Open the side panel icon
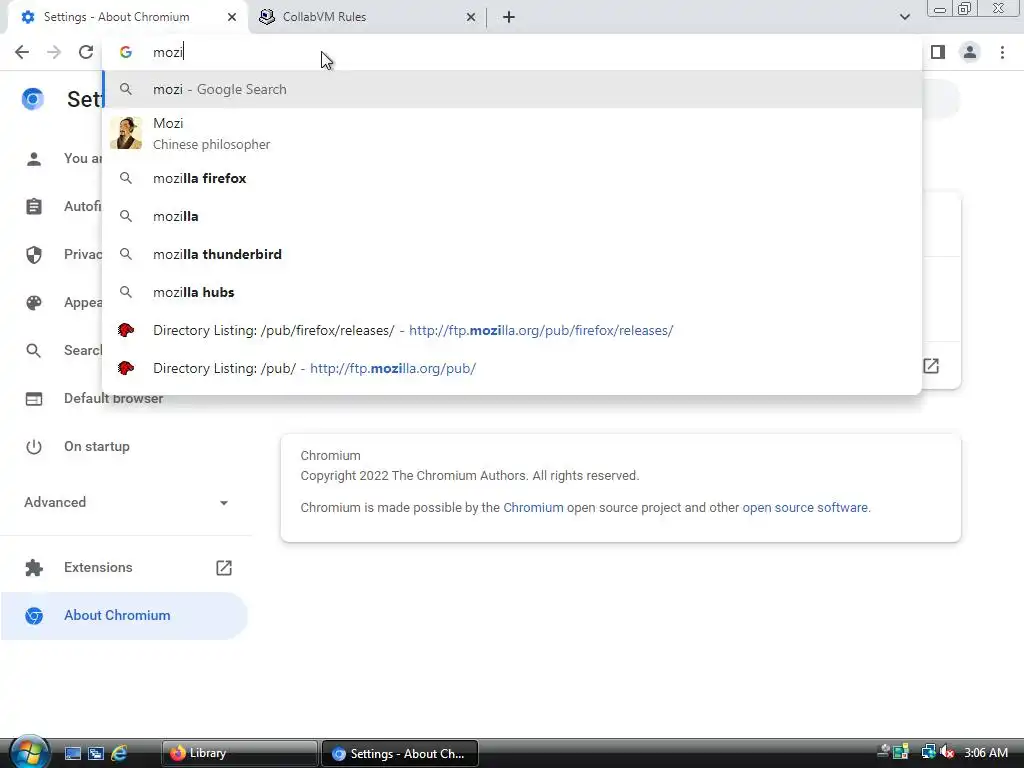 (x=938, y=52)
